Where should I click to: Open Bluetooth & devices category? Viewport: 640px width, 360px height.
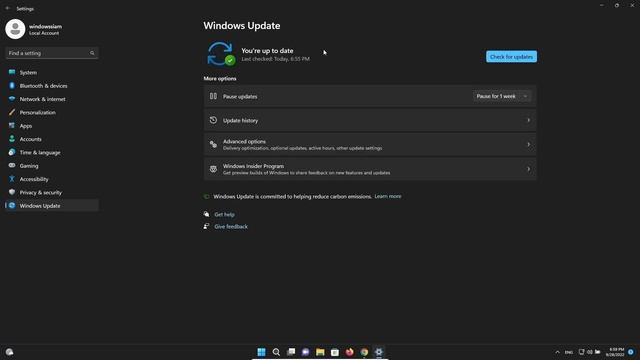click(x=52, y=86)
